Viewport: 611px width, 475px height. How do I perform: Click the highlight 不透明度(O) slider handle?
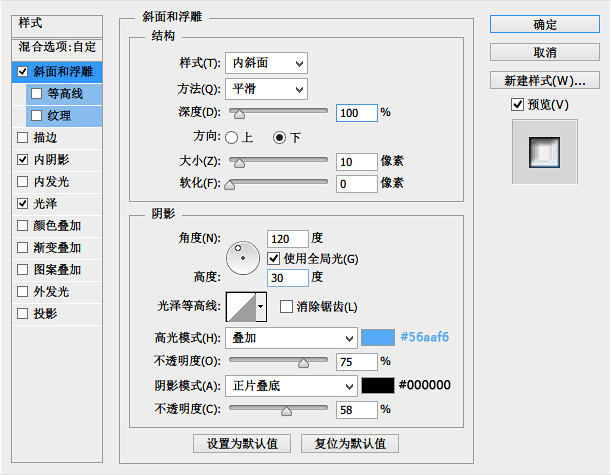tap(303, 363)
